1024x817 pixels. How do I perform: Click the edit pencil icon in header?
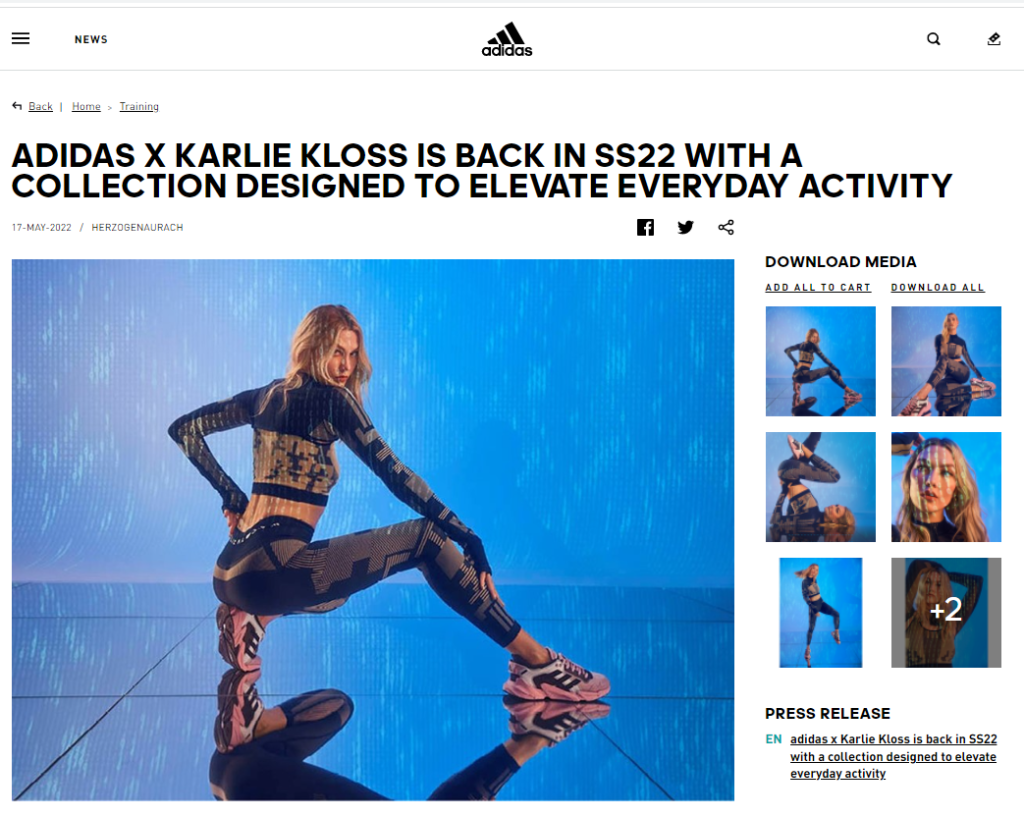pos(994,39)
